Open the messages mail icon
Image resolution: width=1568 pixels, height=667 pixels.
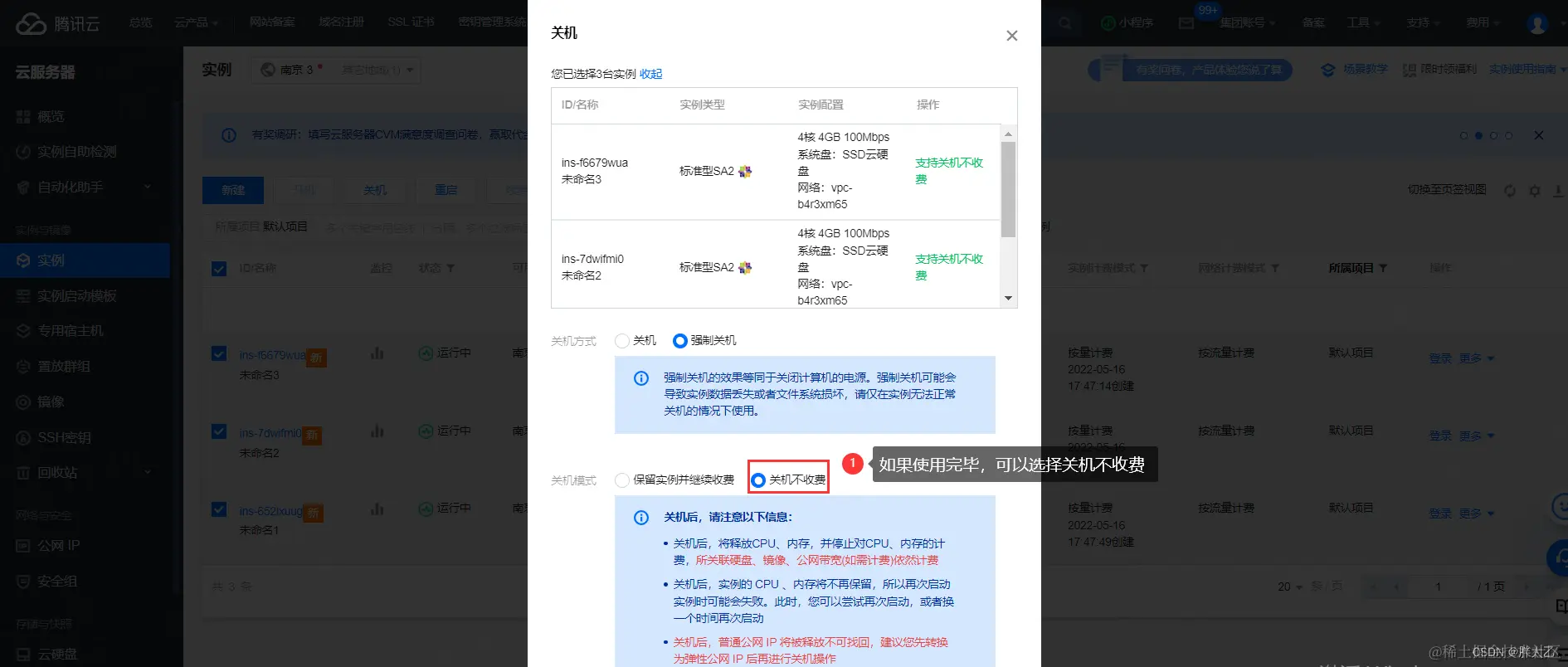tap(1186, 23)
